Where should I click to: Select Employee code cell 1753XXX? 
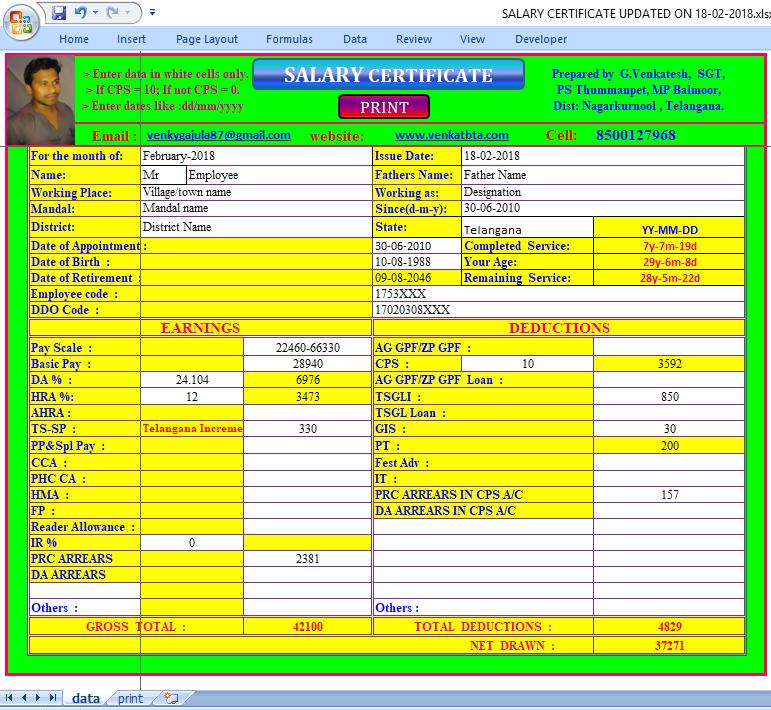[559, 294]
